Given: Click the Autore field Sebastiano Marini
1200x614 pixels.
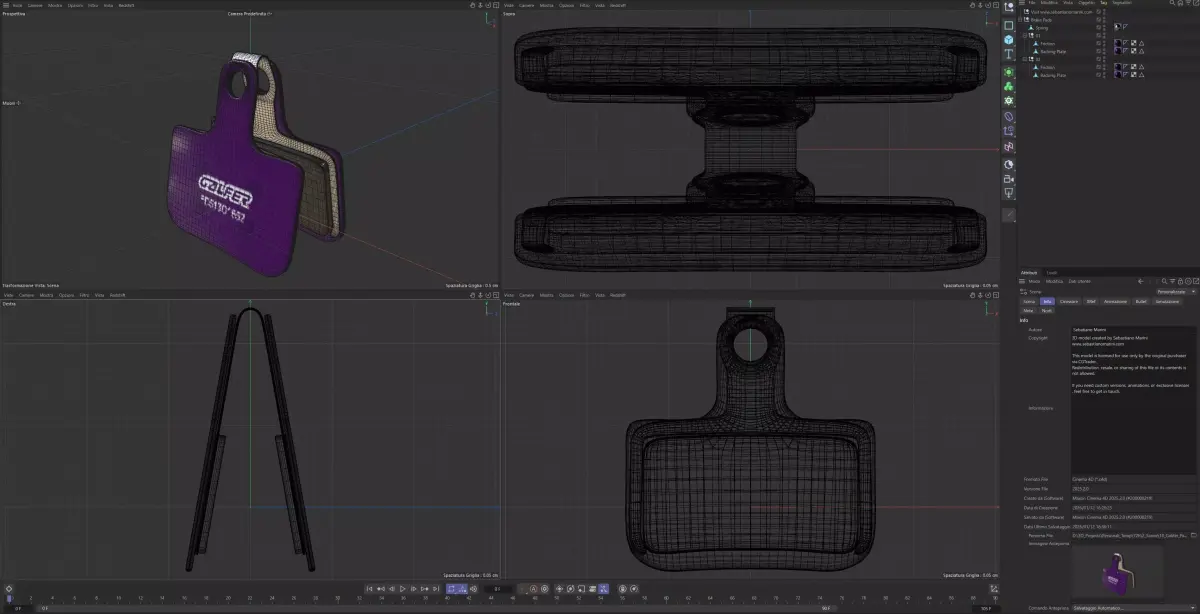Looking at the screenshot, I should (x=1133, y=329).
